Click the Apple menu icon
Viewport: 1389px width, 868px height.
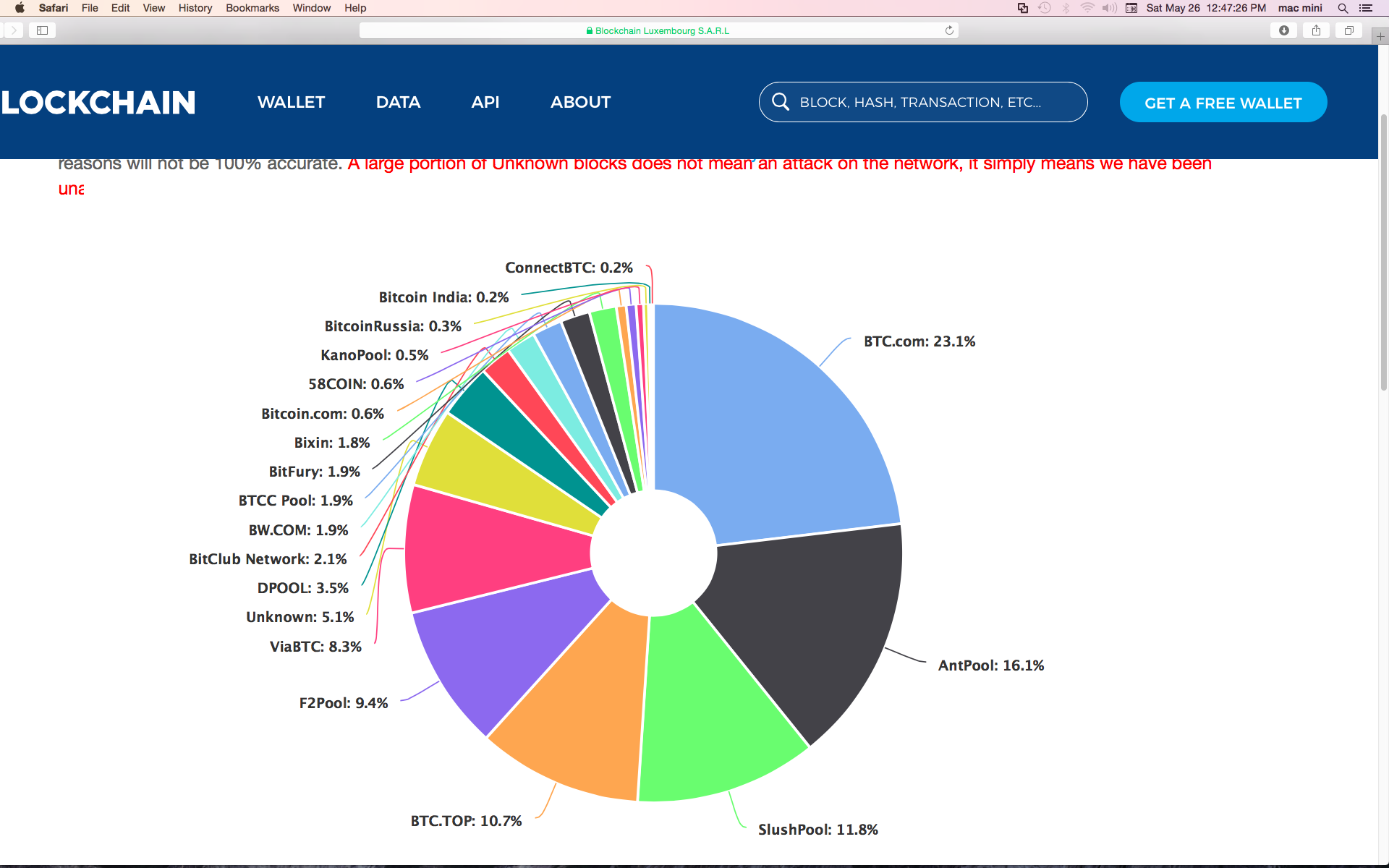click(x=20, y=8)
